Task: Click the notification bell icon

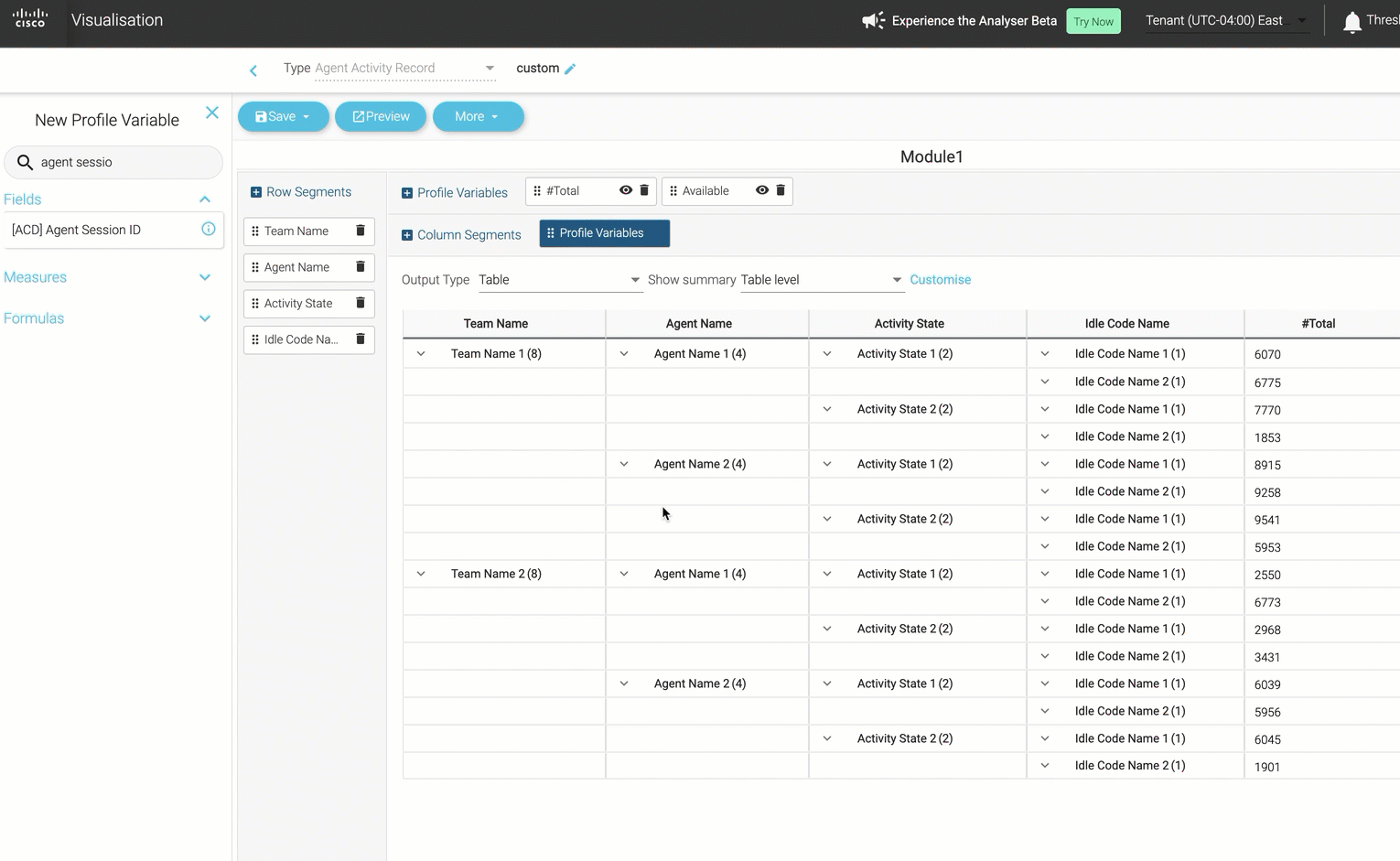Action: point(1352,22)
